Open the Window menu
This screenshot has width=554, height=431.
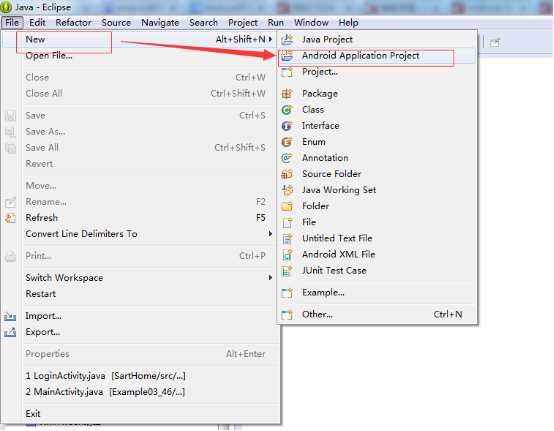[x=311, y=23]
